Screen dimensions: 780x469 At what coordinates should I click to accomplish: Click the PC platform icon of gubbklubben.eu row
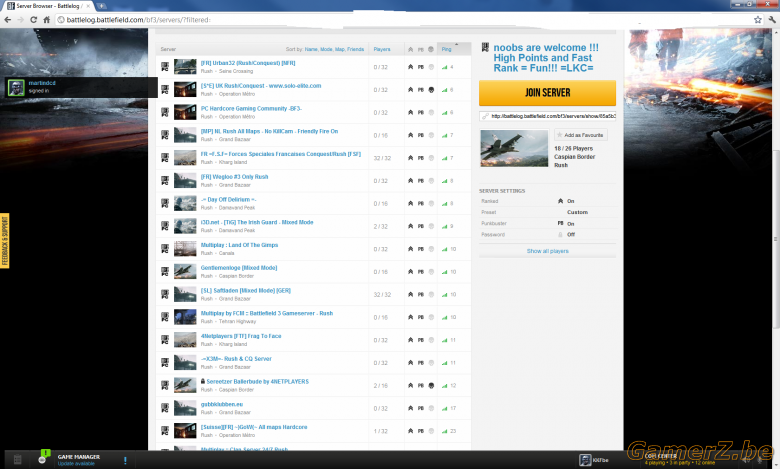[165, 408]
